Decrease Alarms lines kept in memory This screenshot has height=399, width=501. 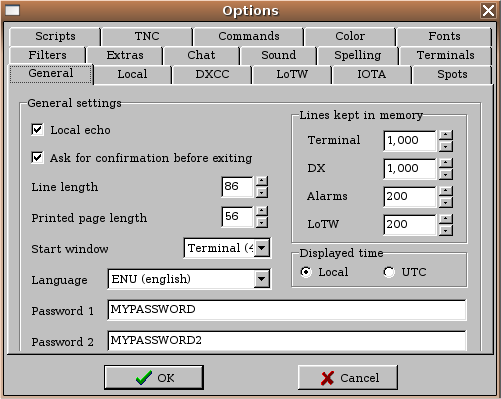[446, 202]
